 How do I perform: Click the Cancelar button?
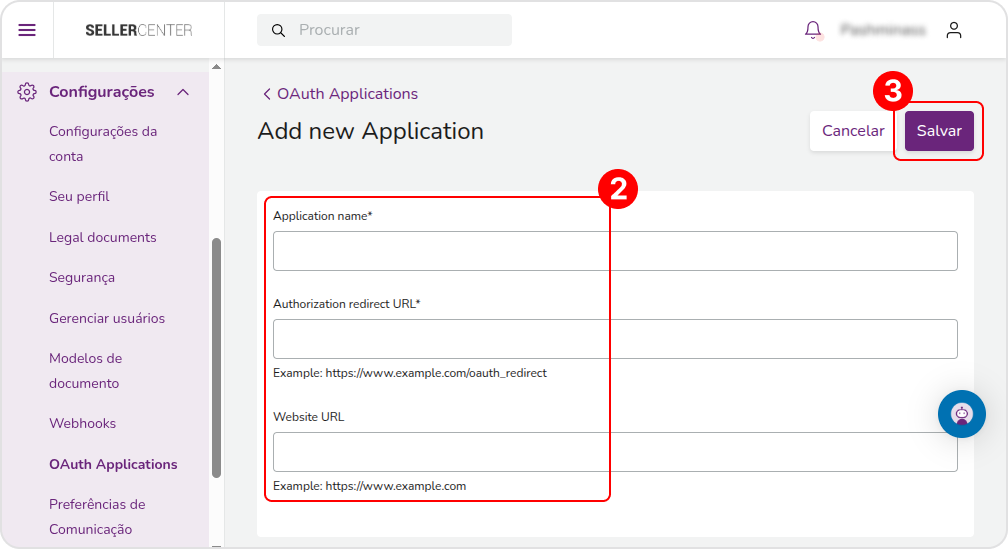(x=853, y=131)
